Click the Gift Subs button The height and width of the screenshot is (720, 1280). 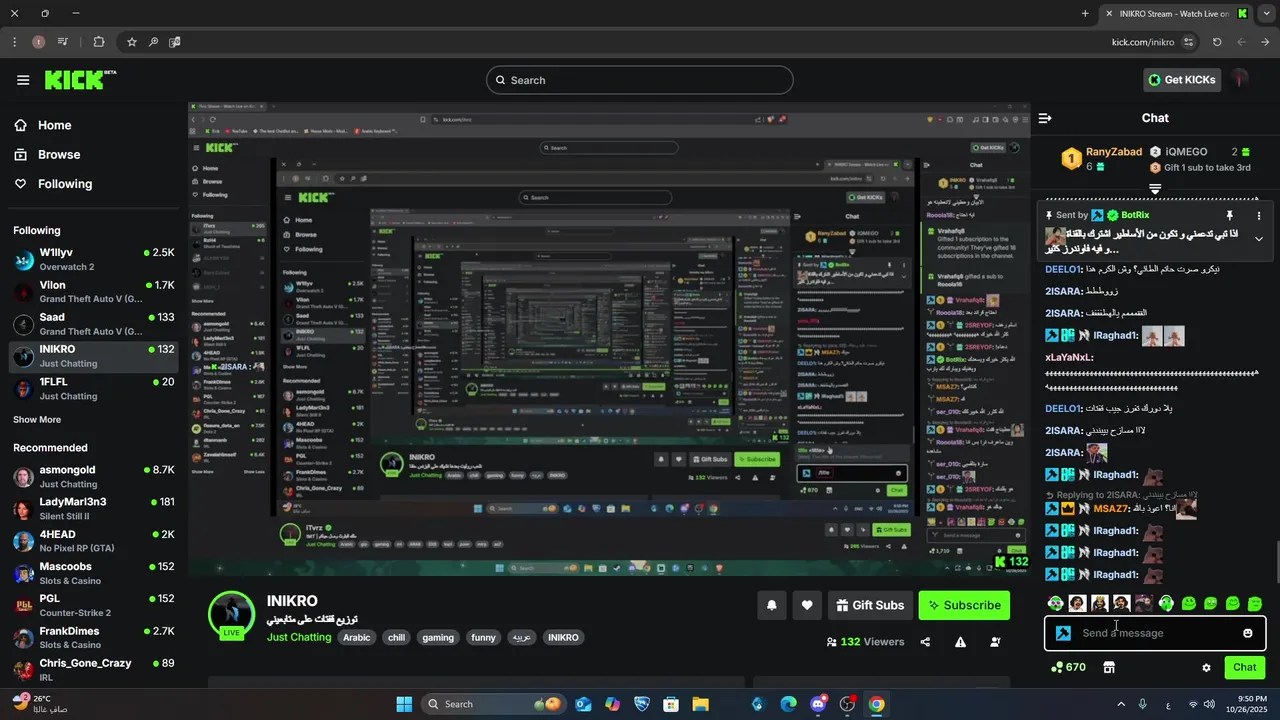pos(869,605)
